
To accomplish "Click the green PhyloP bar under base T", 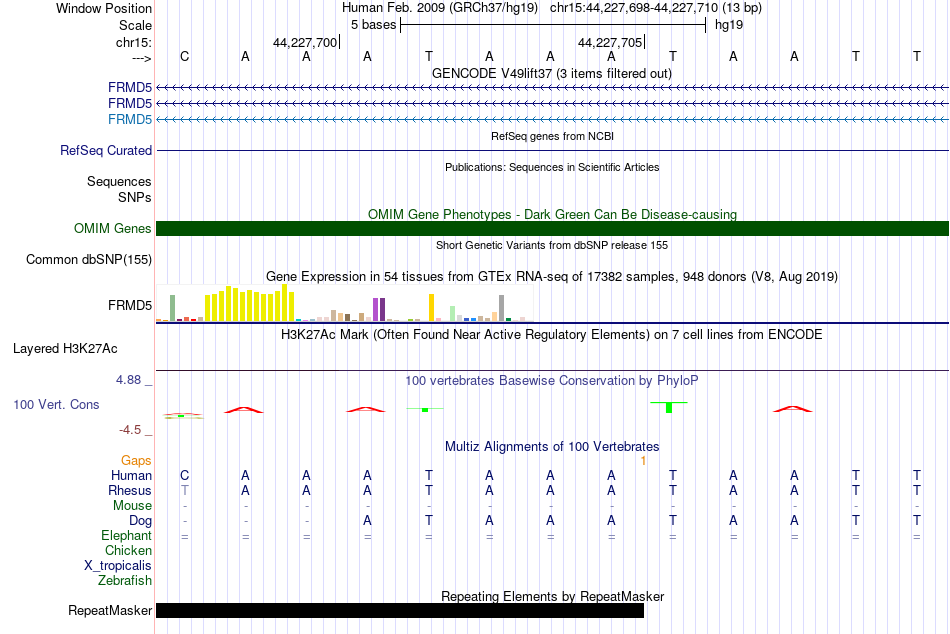I will tap(669, 407).
